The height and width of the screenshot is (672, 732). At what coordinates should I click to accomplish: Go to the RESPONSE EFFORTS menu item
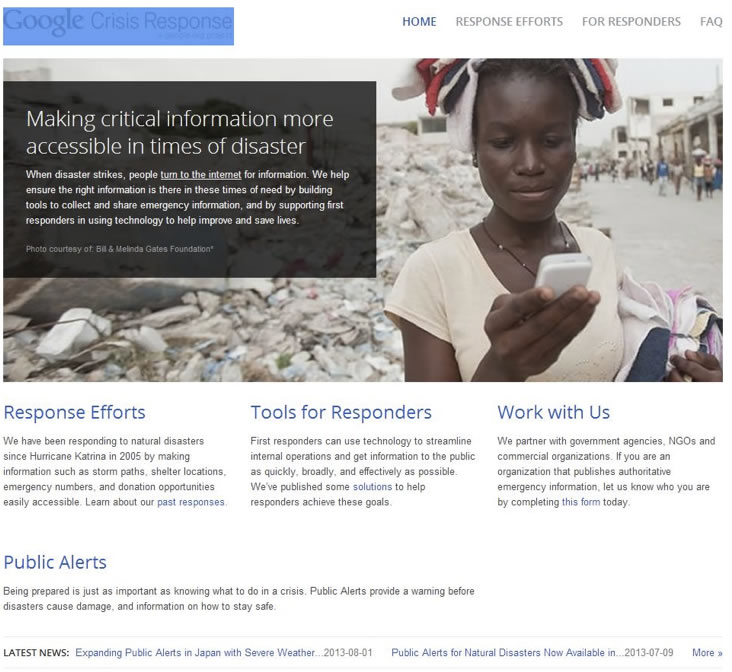[x=509, y=21]
